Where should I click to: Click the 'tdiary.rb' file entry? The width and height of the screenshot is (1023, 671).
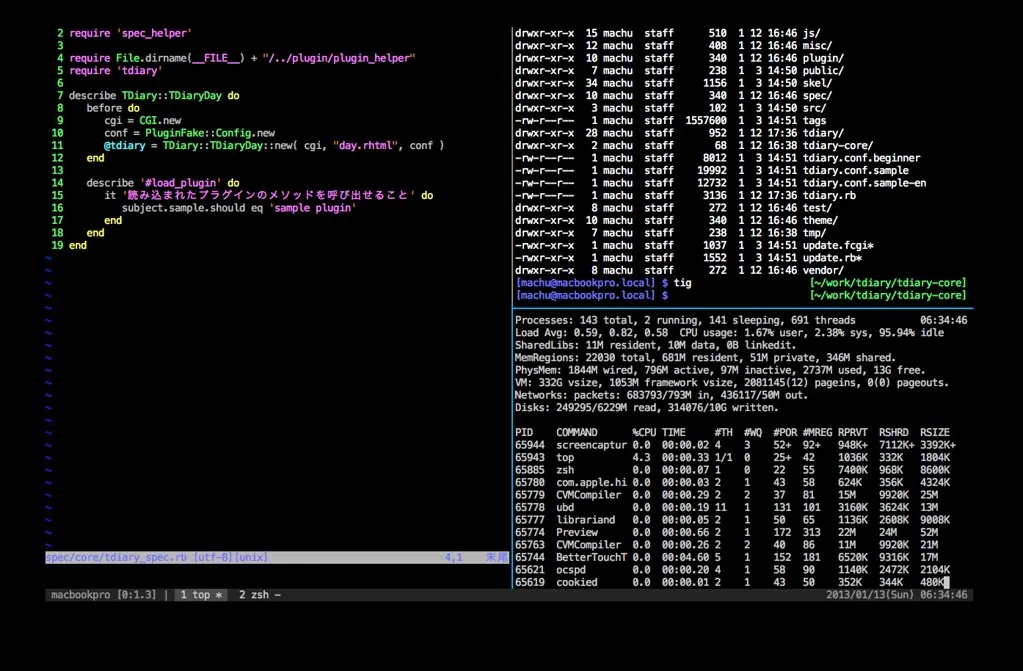(x=829, y=196)
